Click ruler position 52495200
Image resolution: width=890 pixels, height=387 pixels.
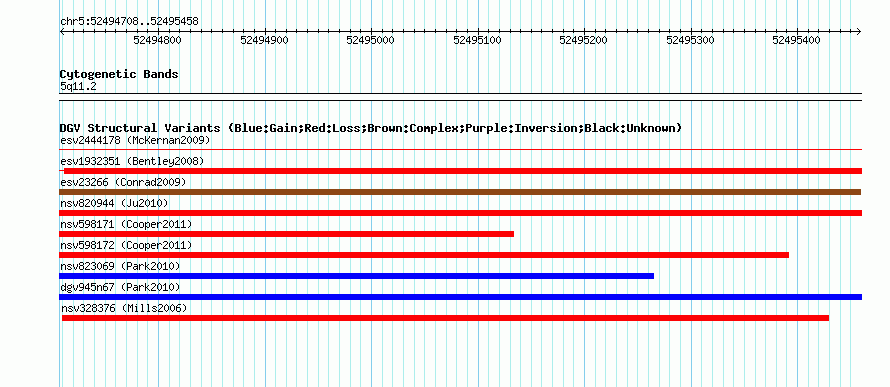[x=583, y=40]
